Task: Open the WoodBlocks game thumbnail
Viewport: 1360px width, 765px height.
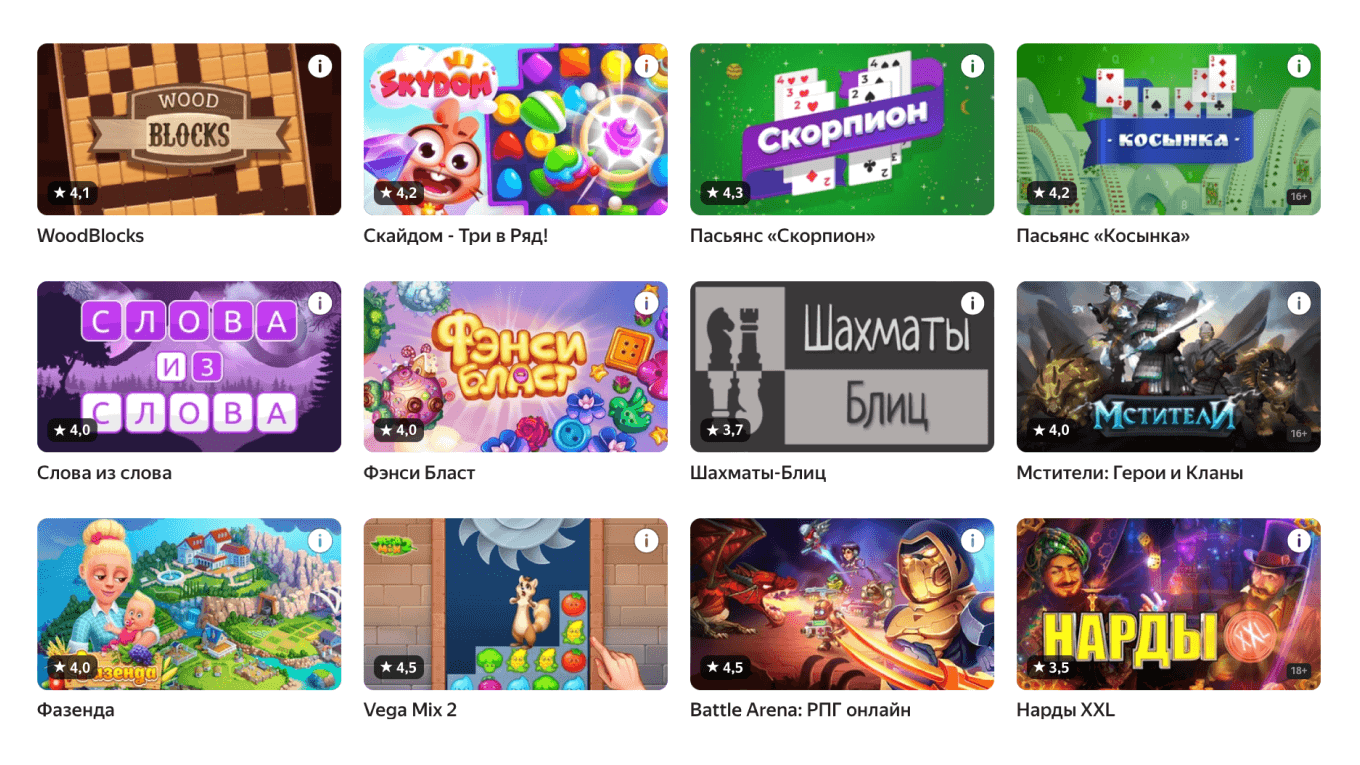Action: tap(189, 130)
